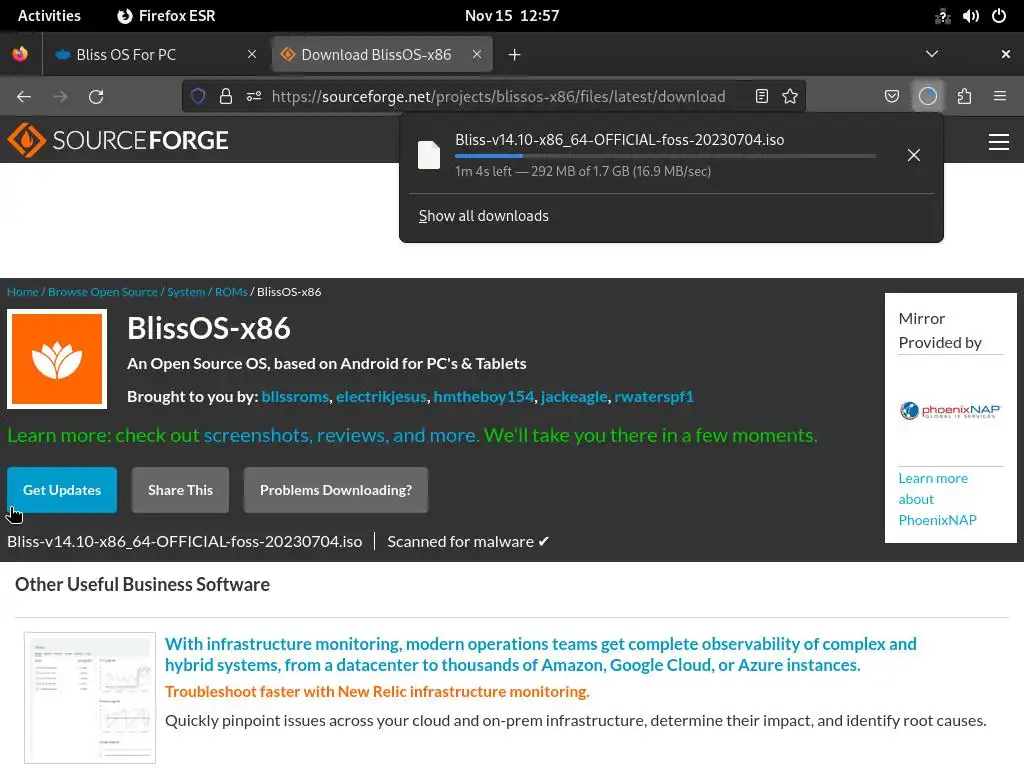The height and width of the screenshot is (768, 1024).
Task: Select the Download BlissOS-x86 tab
Action: [x=382, y=55]
